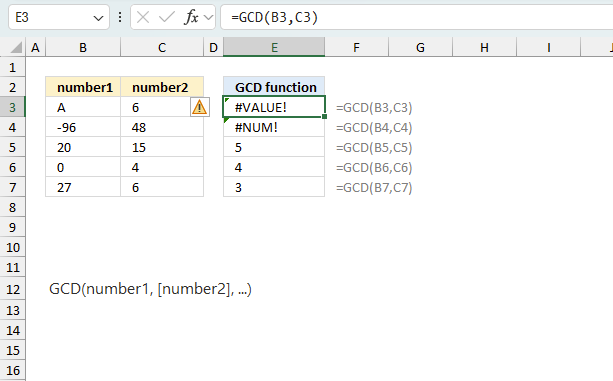Click the =GCD(B7,C7) formula text
Screen dimensions: 613x381
374,188
